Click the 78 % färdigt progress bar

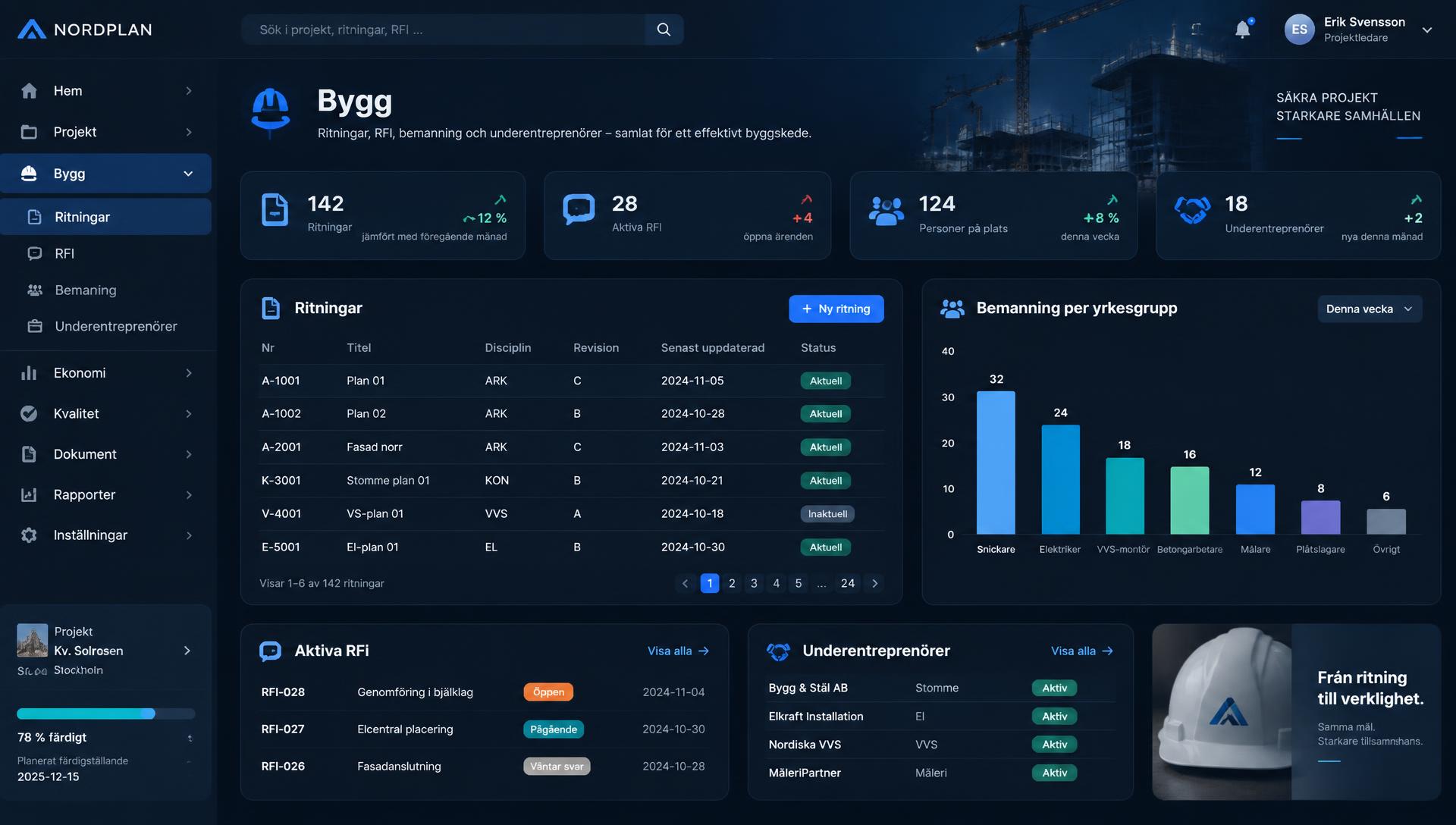[x=106, y=714]
